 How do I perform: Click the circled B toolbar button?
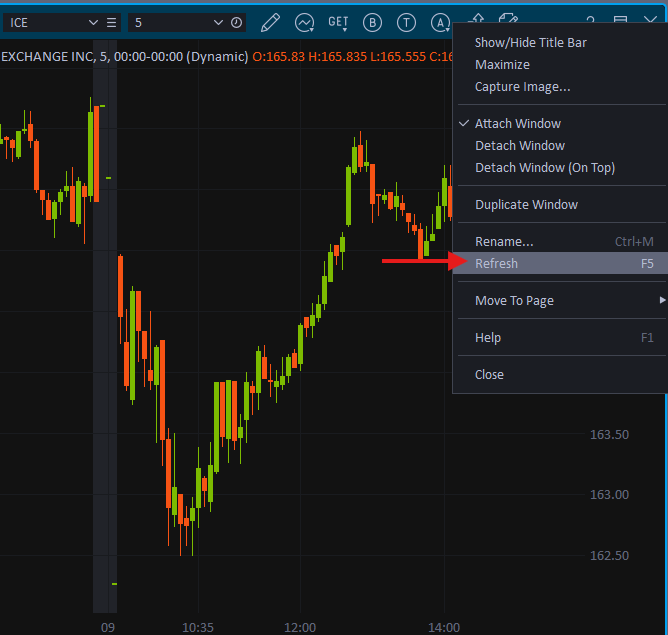point(372,22)
